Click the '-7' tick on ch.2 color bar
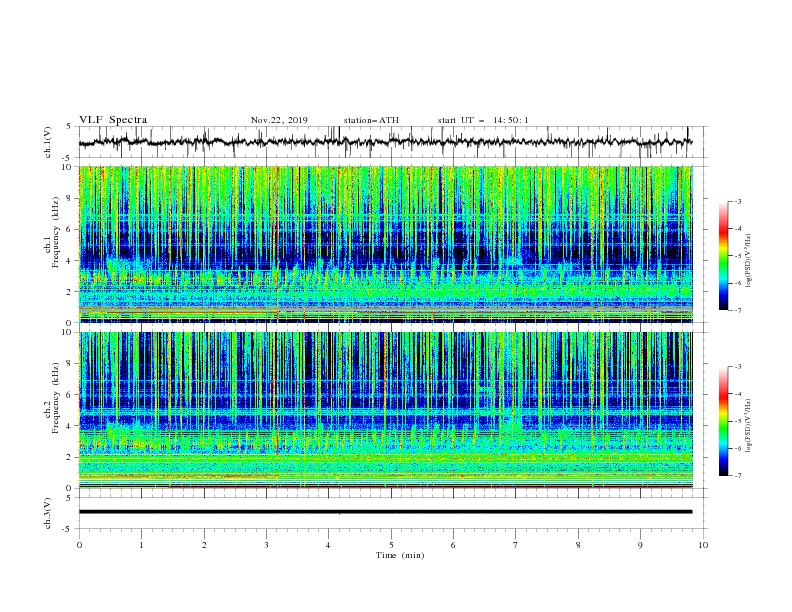 738,476
